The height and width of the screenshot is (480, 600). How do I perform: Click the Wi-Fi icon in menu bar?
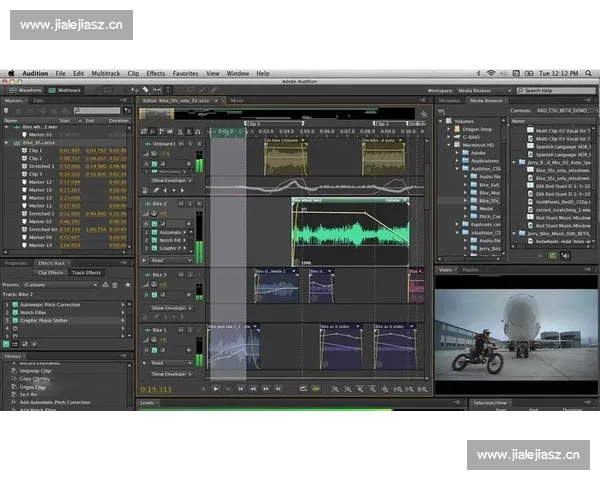(x=490, y=73)
